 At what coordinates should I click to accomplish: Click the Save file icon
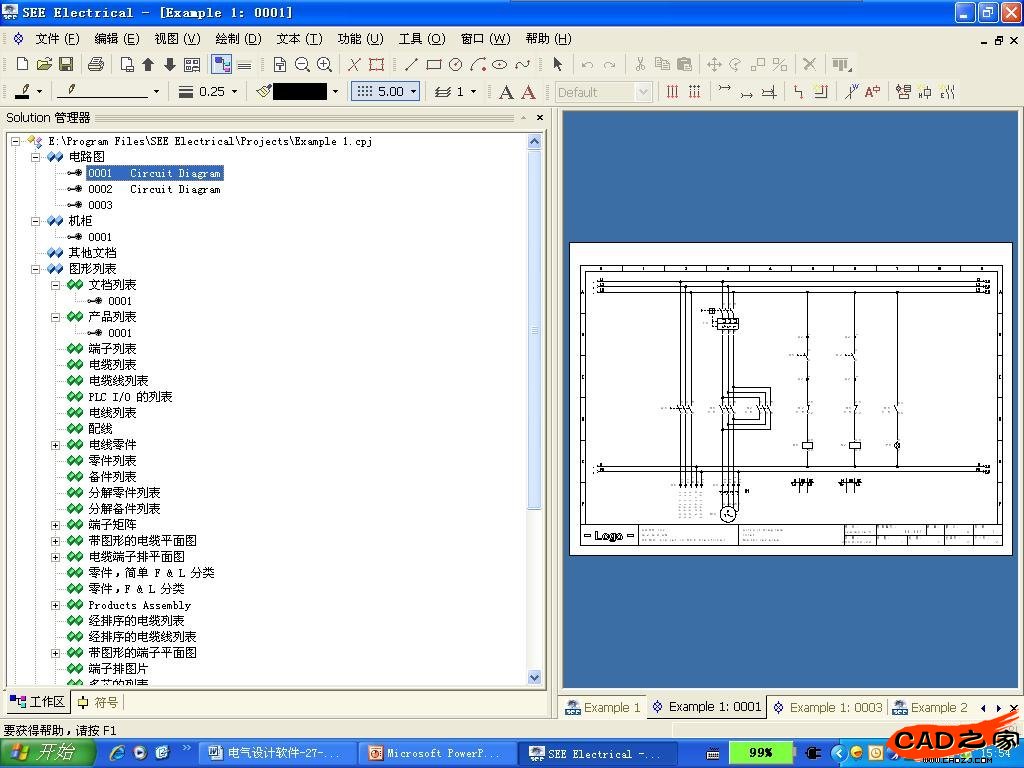pos(66,64)
